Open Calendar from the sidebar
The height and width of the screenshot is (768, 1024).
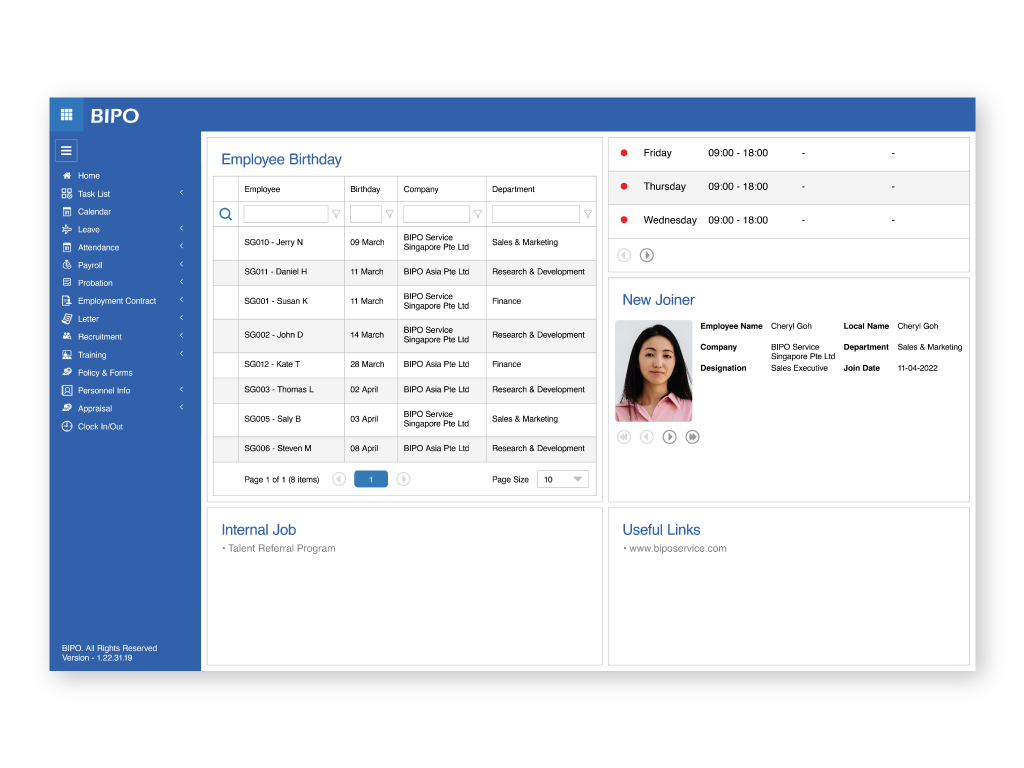pyautogui.click(x=94, y=212)
